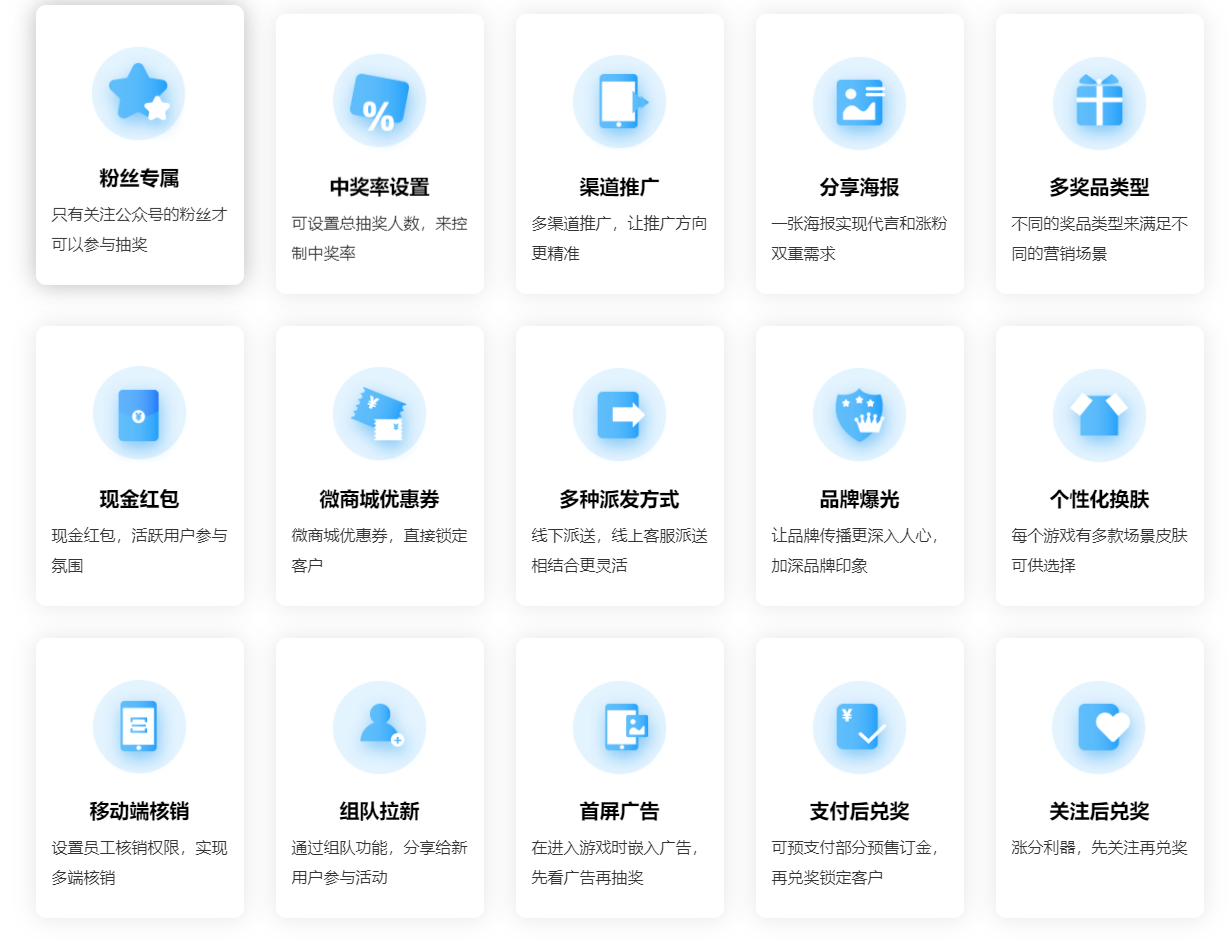Click the star icon for 粉丝专属
The width and height of the screenshot is (1229, 940).
(x=138, y=93)
